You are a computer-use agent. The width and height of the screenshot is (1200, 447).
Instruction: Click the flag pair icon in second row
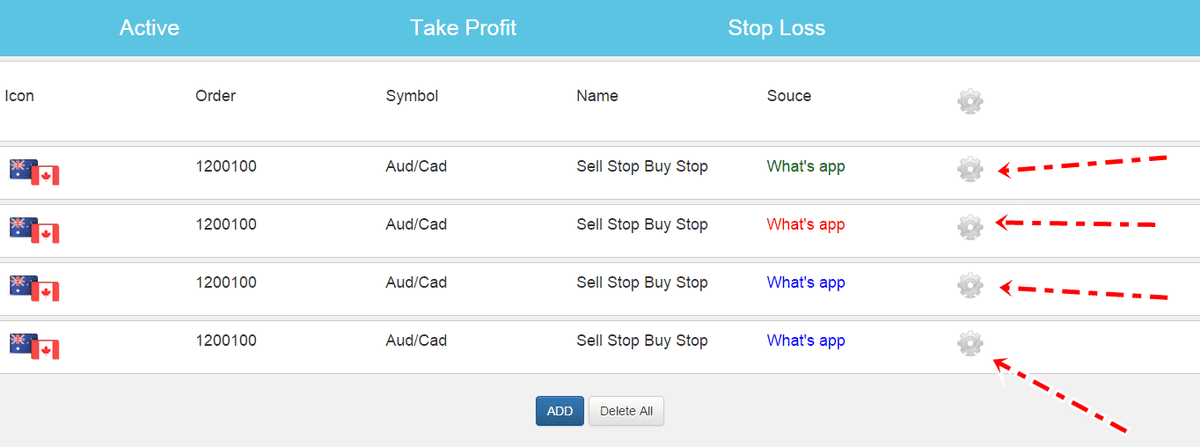pos(35,230)
